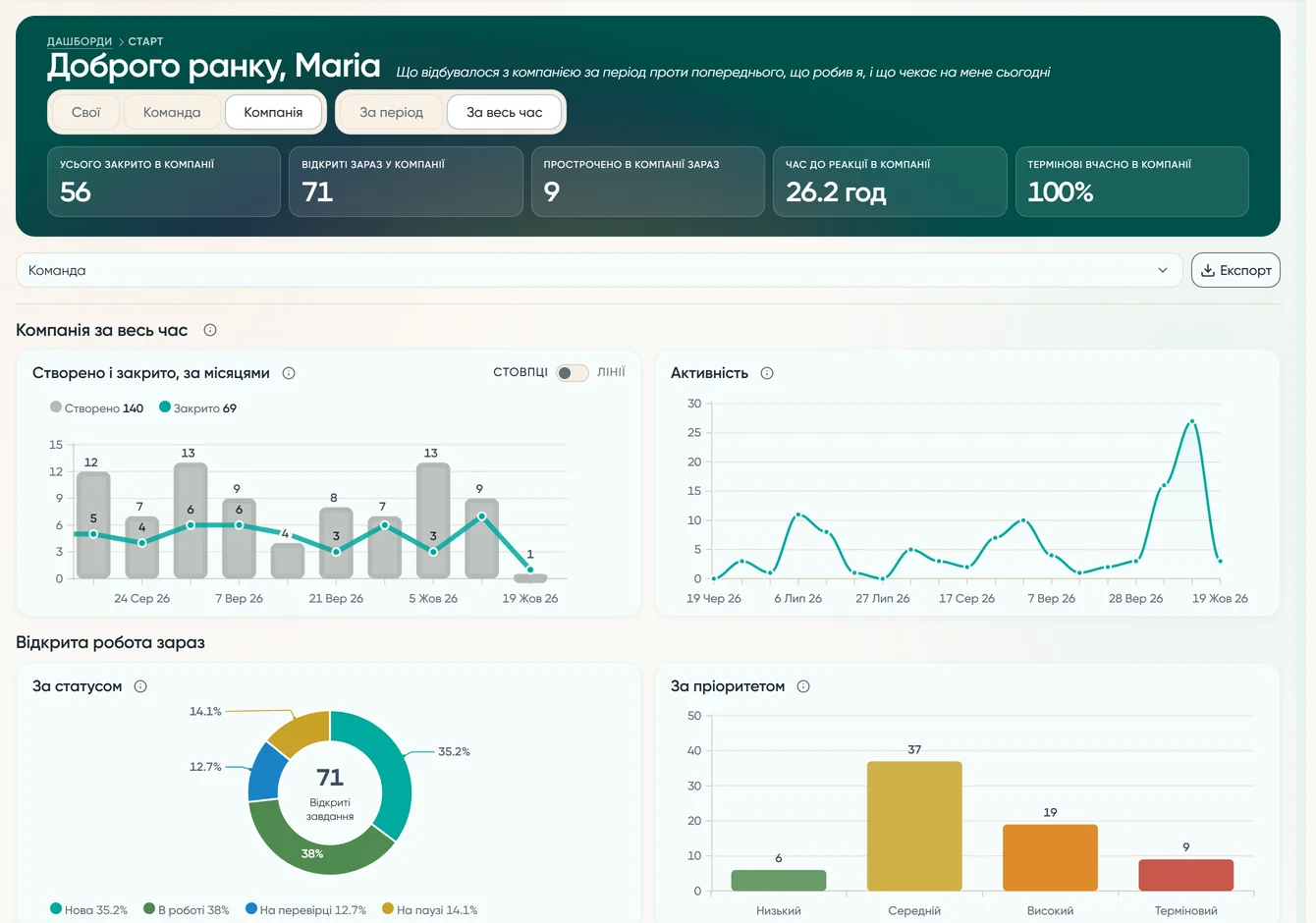Select the Команда scope tab
The height and width of the screenshot is (923, 1316).
(x=172, y=112)
